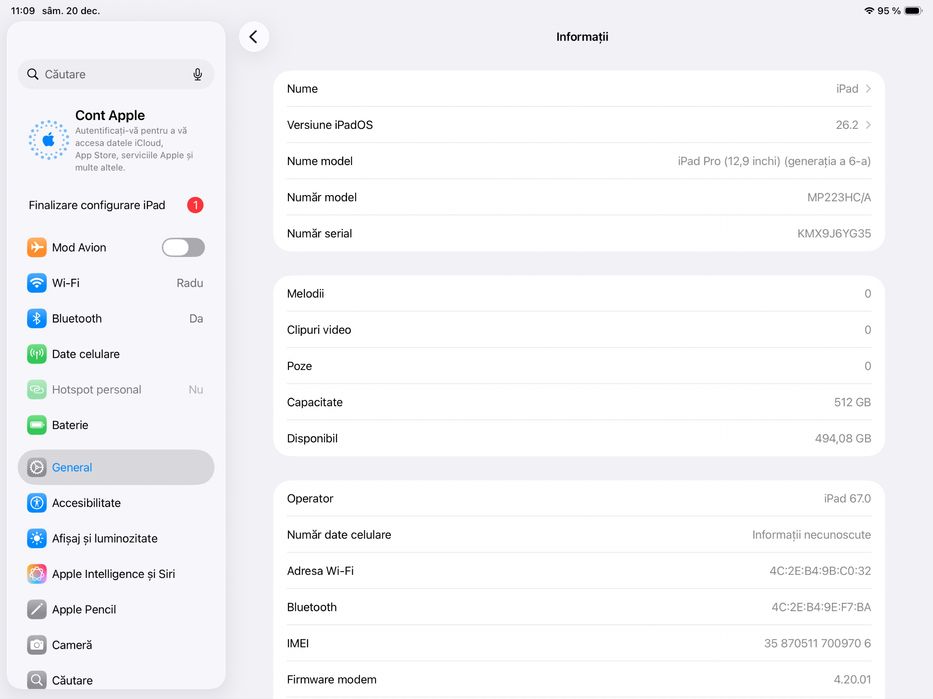Tap the battery status bar icon
This screenshot has height=699, width=933.
pos(913,11)
